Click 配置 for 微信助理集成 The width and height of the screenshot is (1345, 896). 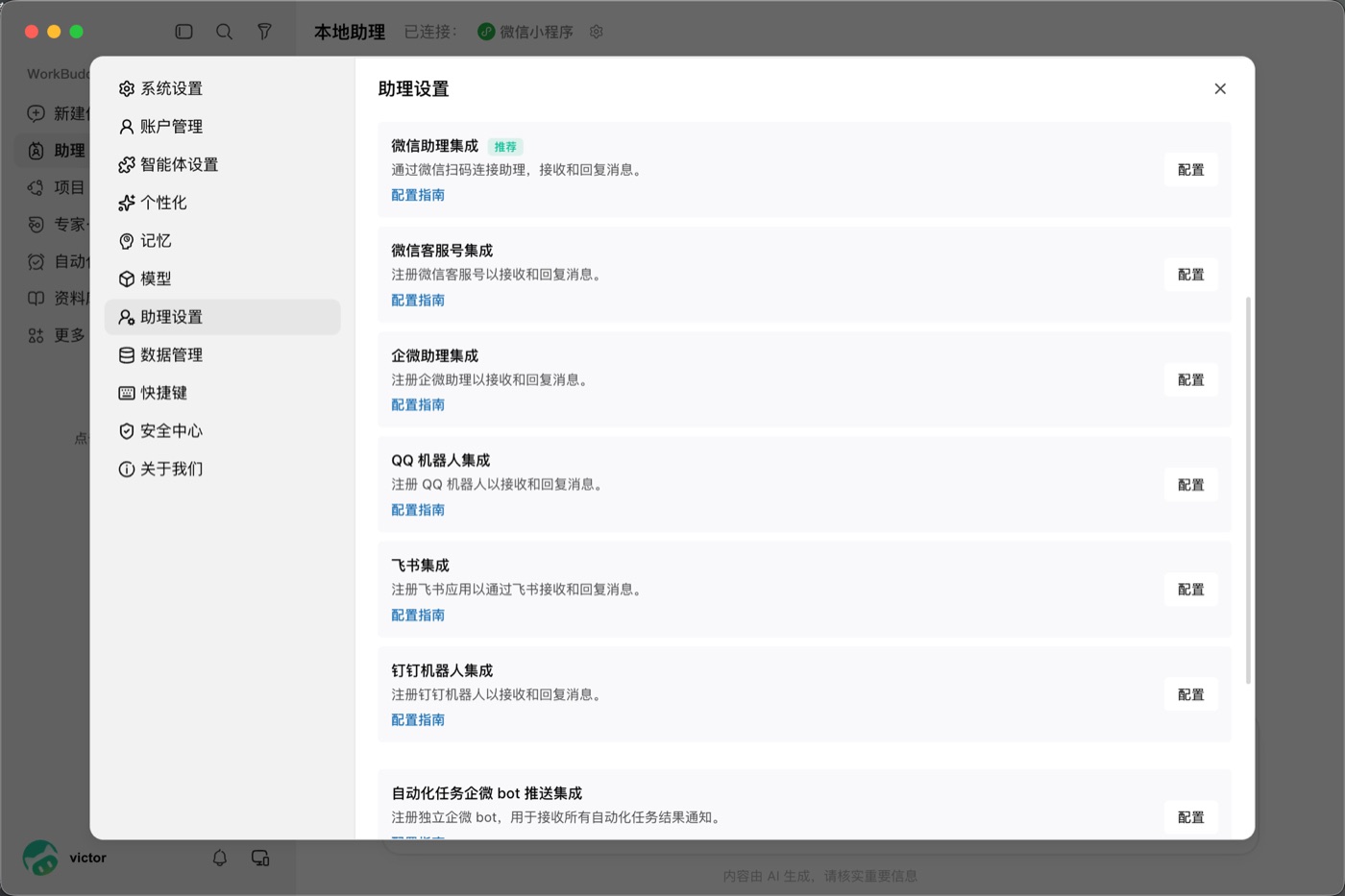tap(1191, 170)
